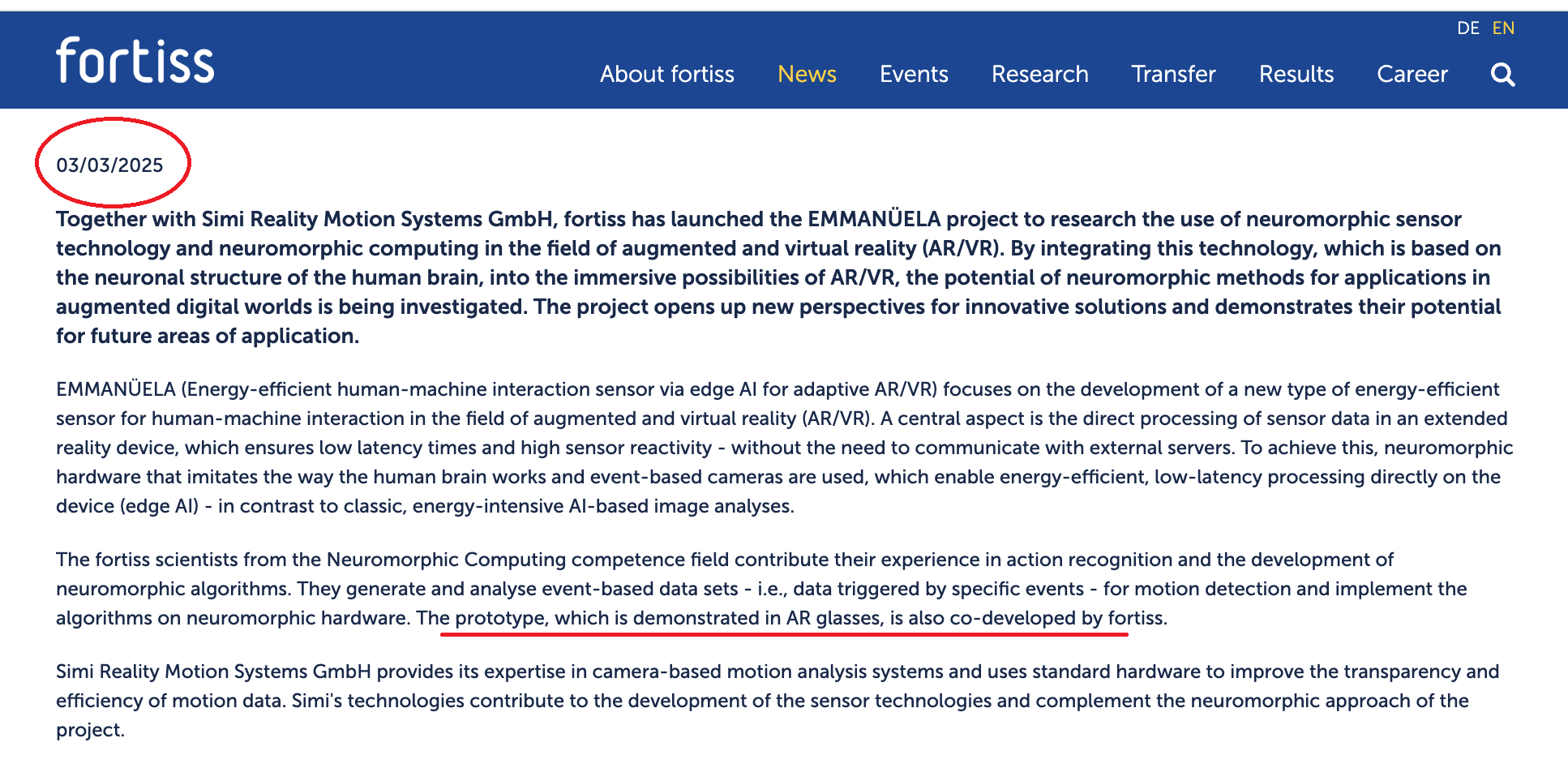Click the article date 03/03/2025
1568x764 pixels.
109,165
